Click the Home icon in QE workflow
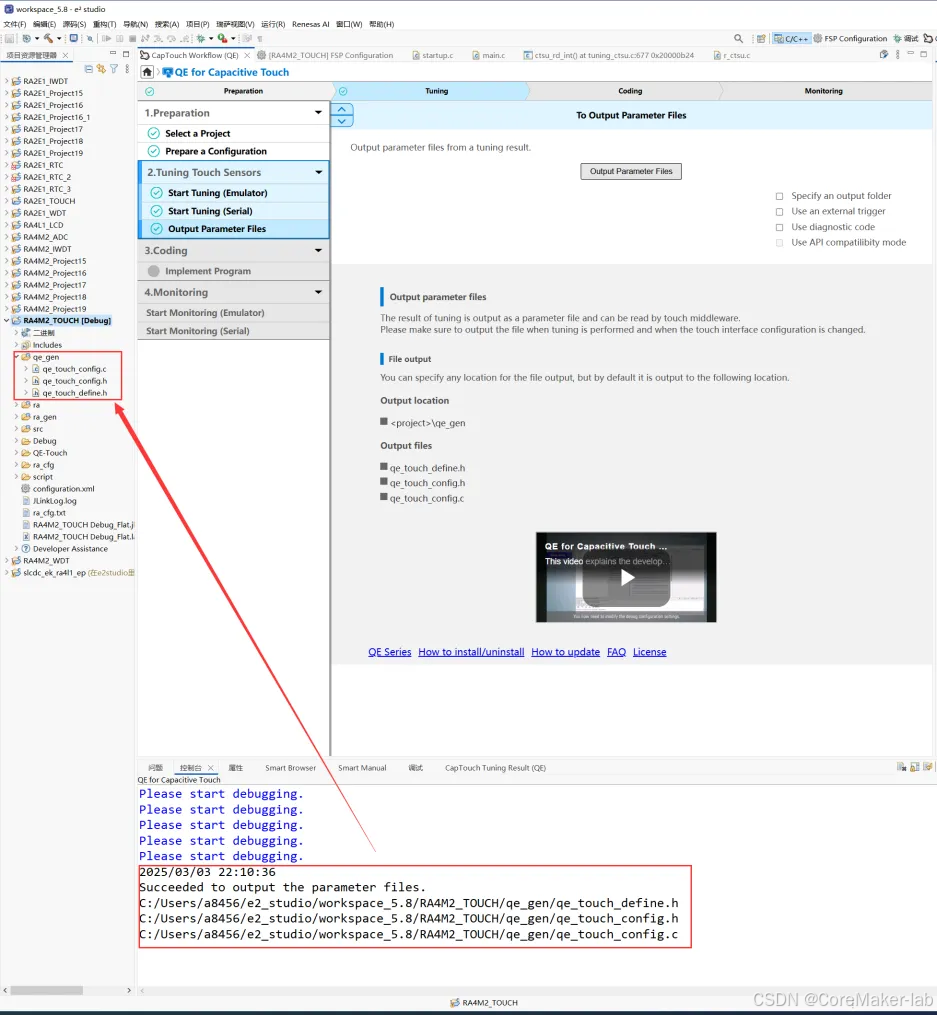937x1015 pixels. [147, 72]
